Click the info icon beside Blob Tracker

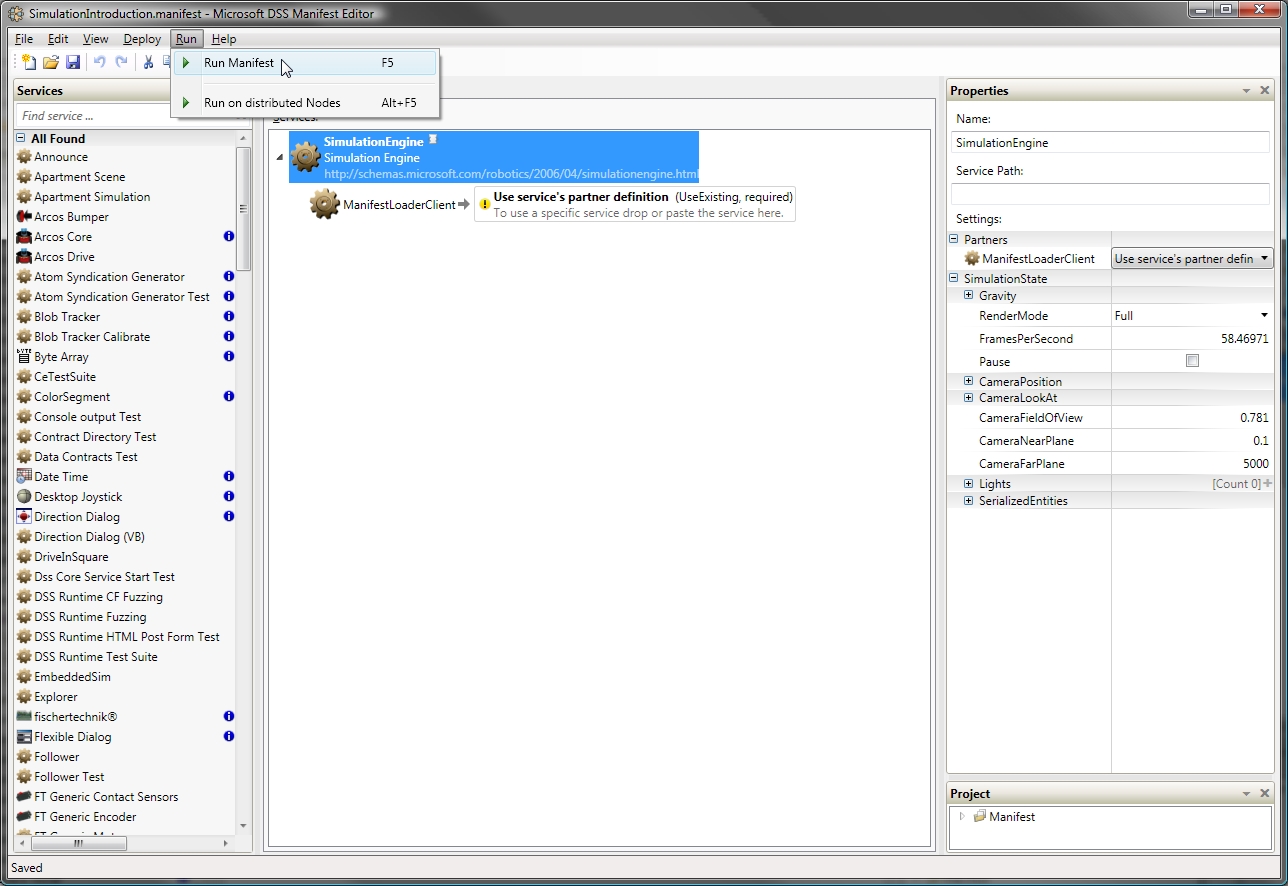[x=229, y=317]
